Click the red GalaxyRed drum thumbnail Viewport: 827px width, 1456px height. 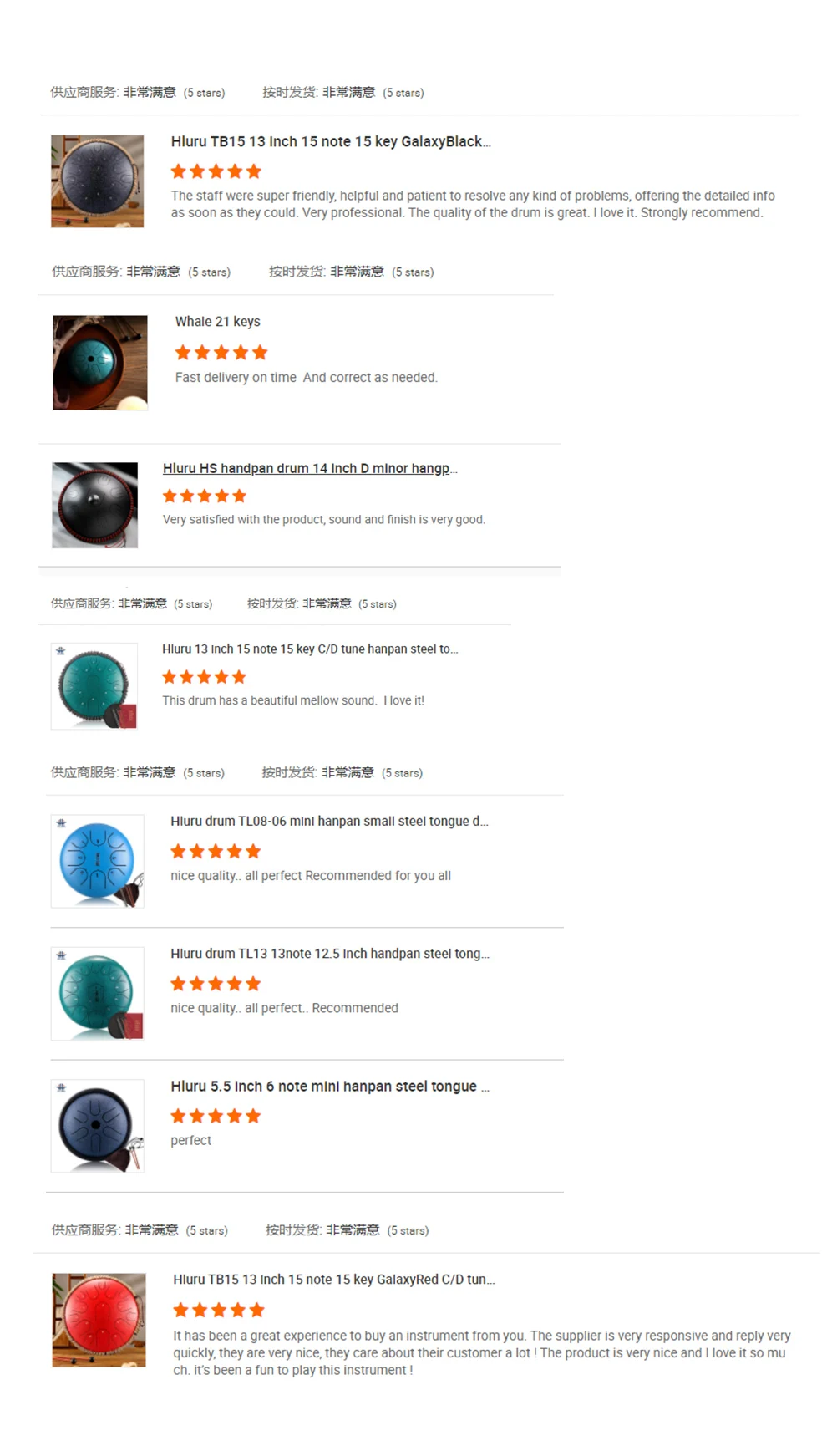tap(99, 1321)
